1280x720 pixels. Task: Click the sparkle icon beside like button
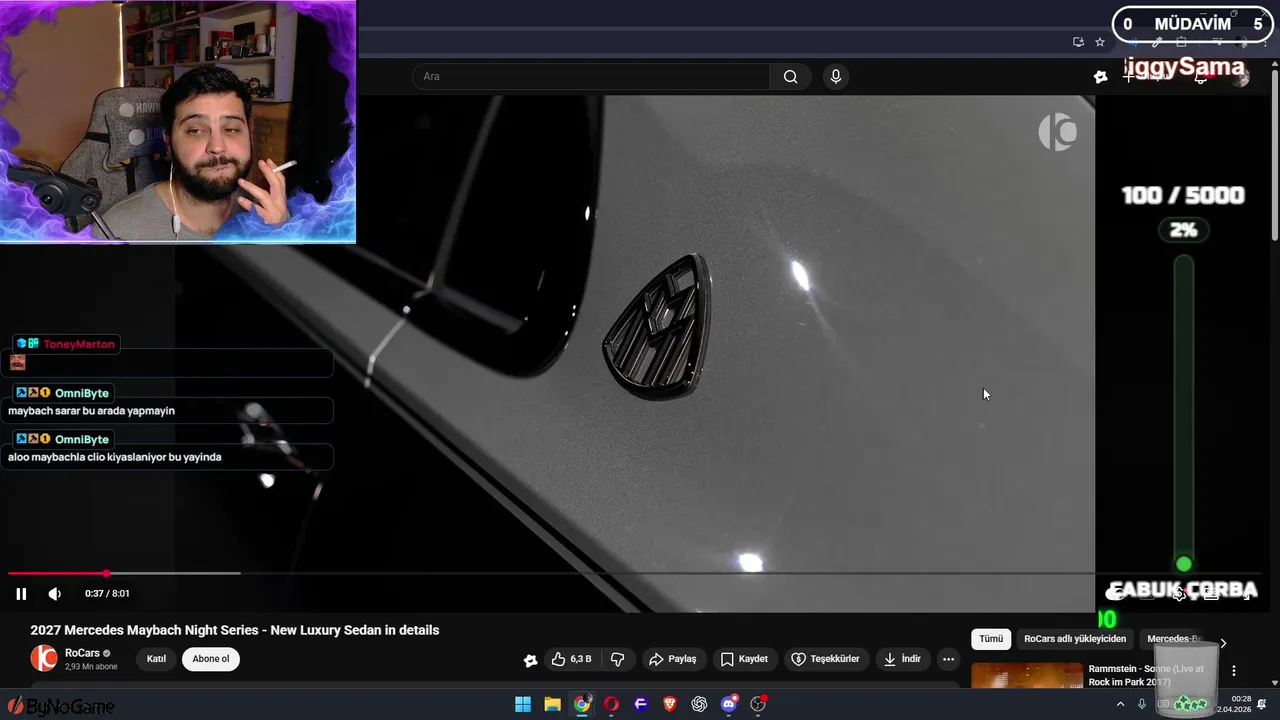click(x=530, y=660)
